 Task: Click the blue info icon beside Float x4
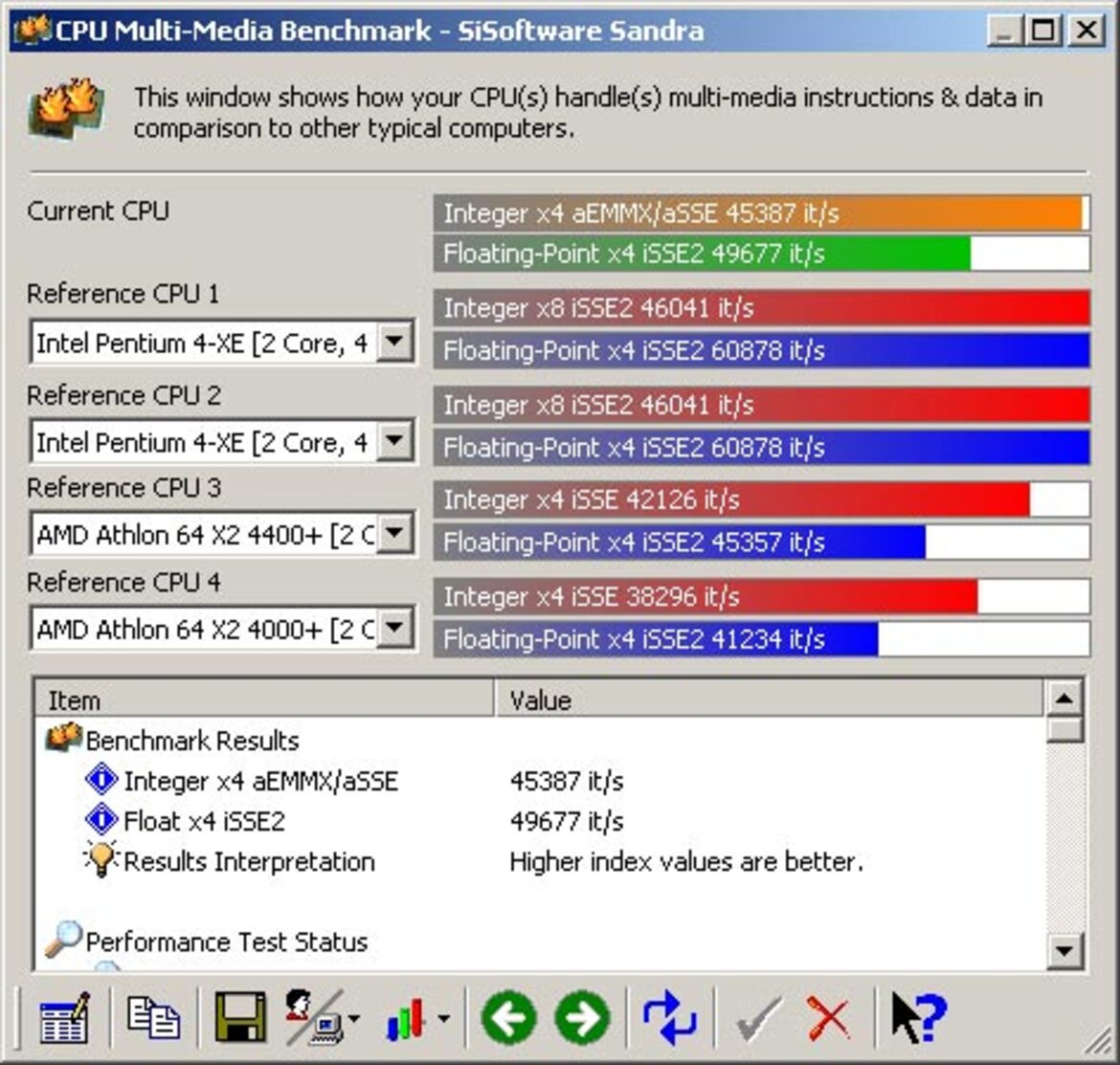tap(101, 819)
